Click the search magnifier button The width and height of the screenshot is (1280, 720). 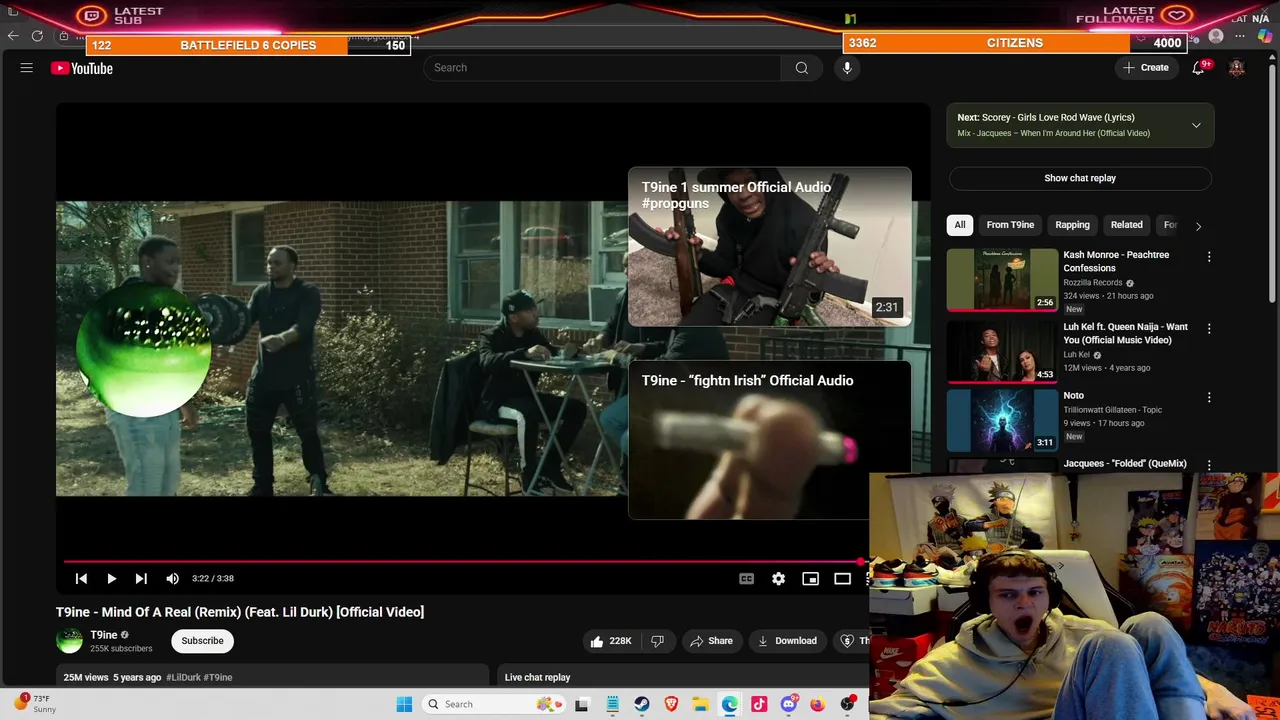(801, 68)
